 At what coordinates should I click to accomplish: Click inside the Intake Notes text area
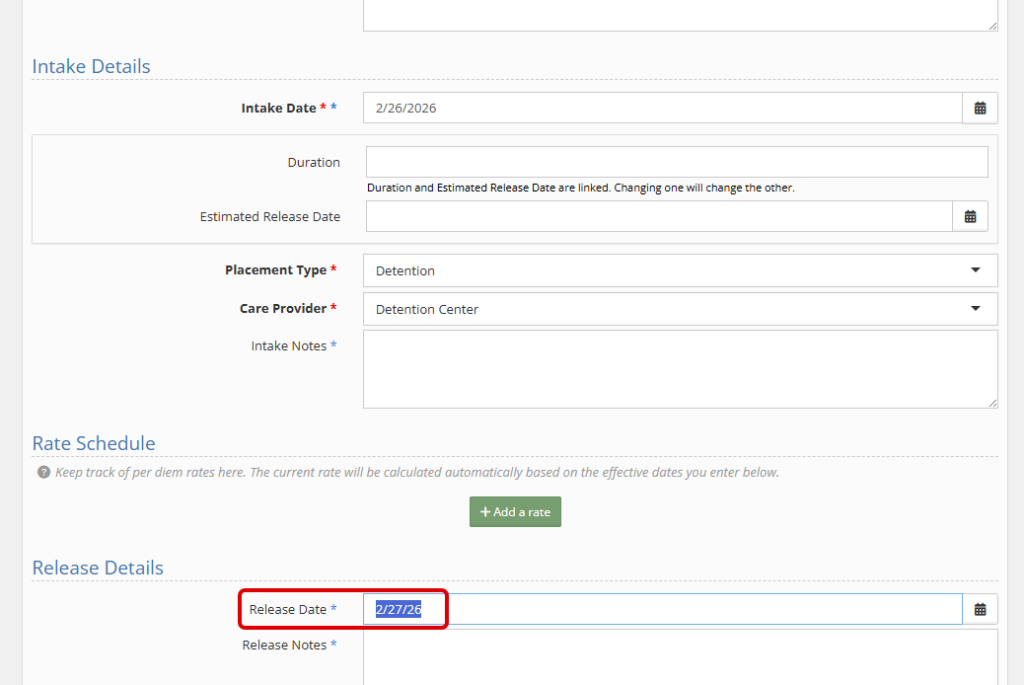pyautogui.click(x=679, y=369)
